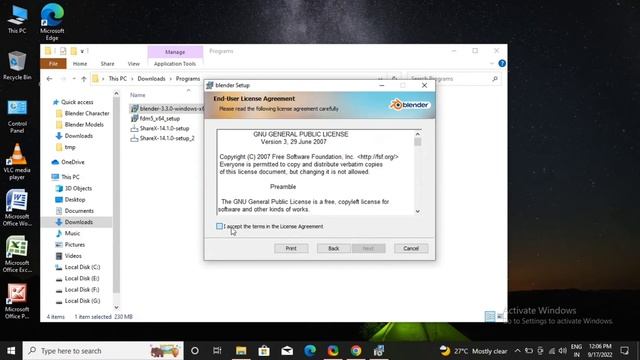This screenshot has width=640, height=360.
Task: Open Local Disk (E:) in navigation pane
Action: pos(77,278)
